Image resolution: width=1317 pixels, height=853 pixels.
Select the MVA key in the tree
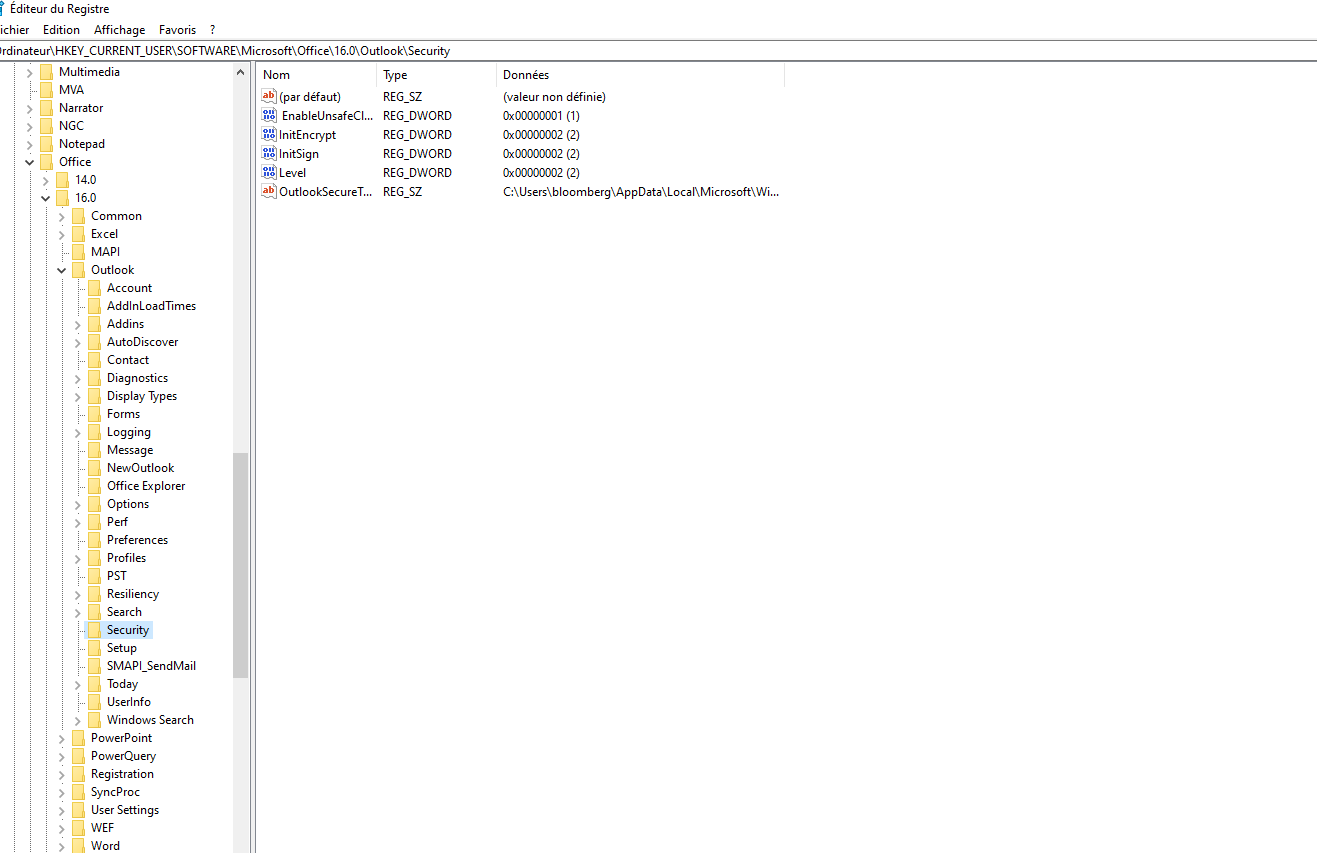pos(71,90)
